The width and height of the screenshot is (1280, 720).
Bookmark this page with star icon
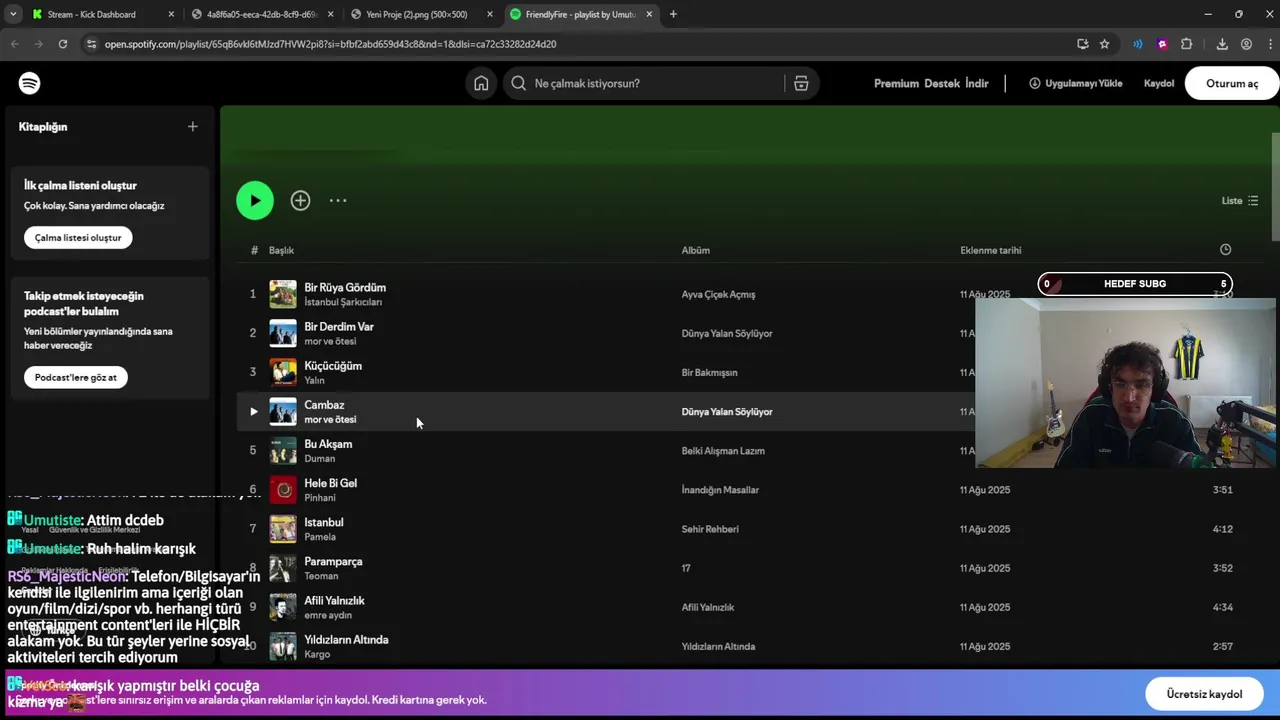[1104, 44]
